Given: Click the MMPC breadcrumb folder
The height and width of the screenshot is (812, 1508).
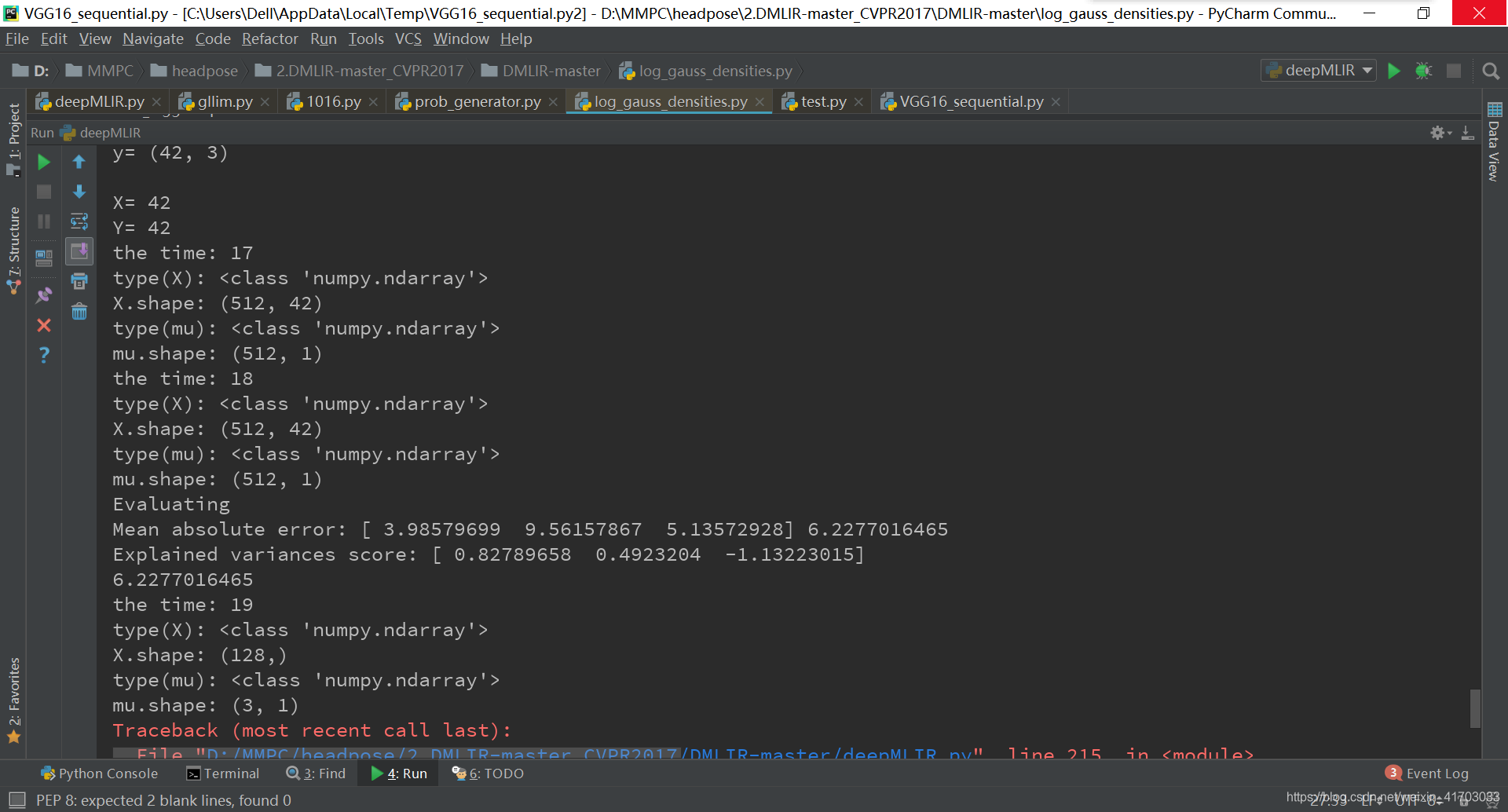Looking at the screenshot, I should pos(100,71).
